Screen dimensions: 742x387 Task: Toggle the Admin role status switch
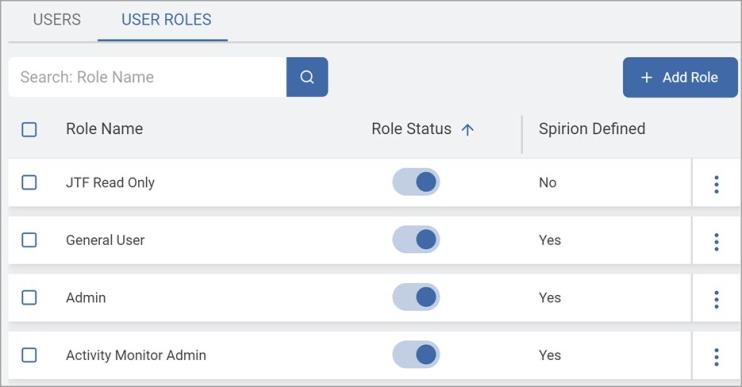[x=416, y=297]
